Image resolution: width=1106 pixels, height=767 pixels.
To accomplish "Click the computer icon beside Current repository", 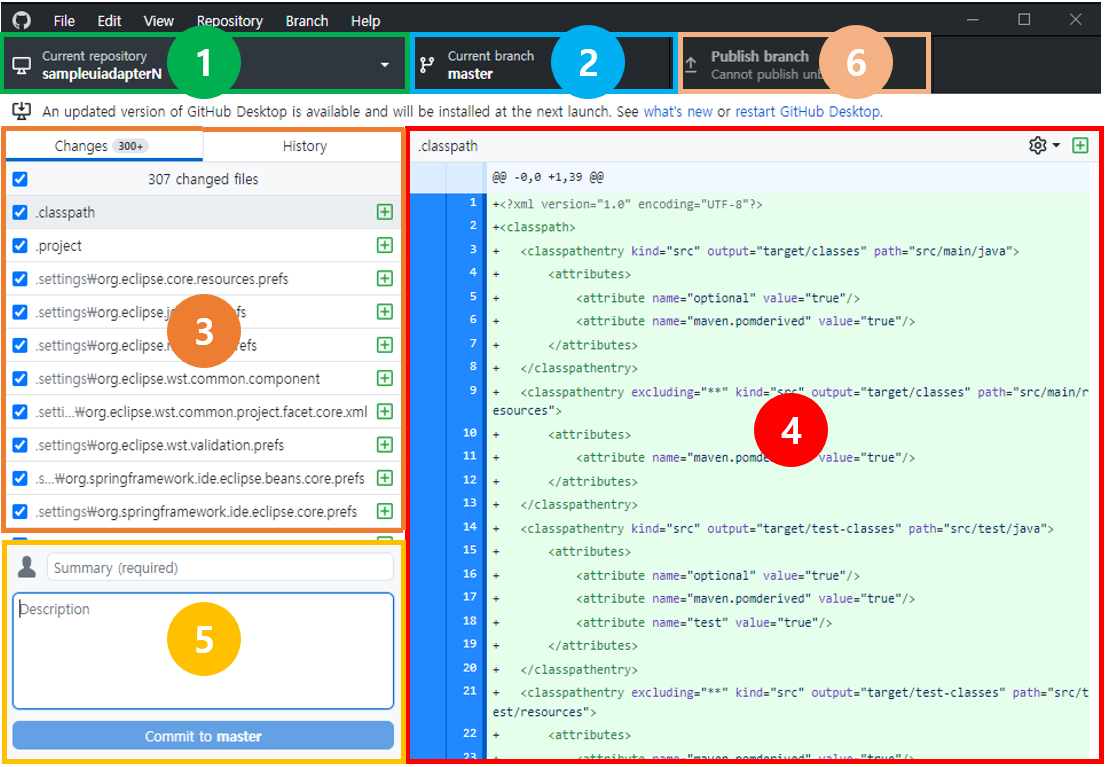I will (22, 65).
